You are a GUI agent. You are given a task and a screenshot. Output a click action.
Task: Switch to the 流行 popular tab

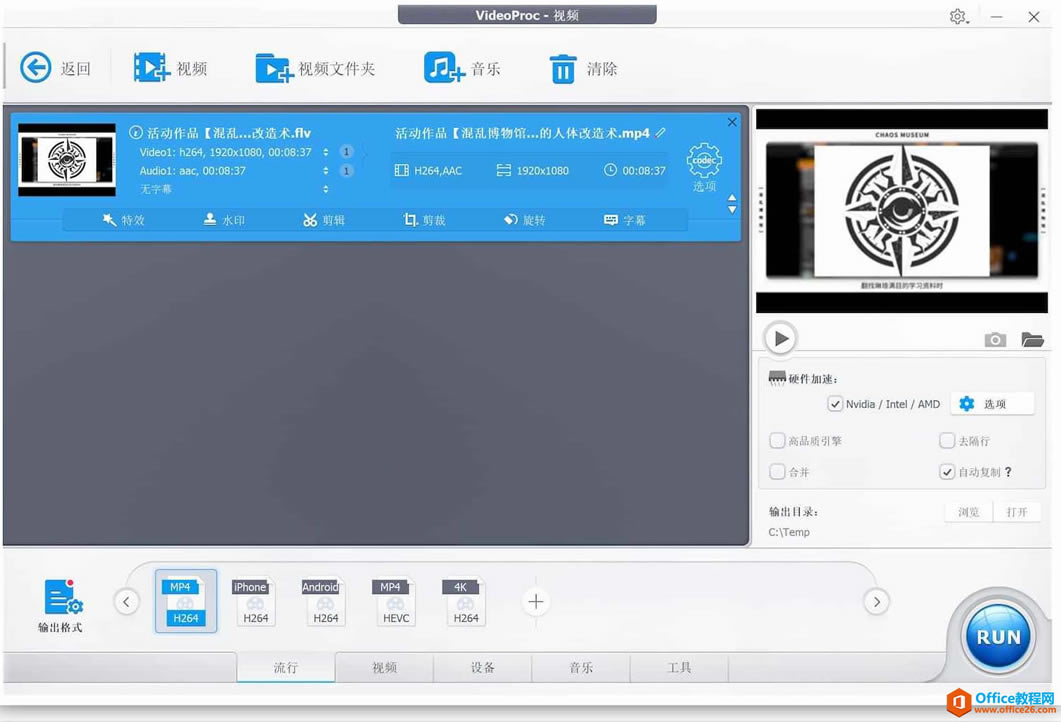click(x=286, y=667)
